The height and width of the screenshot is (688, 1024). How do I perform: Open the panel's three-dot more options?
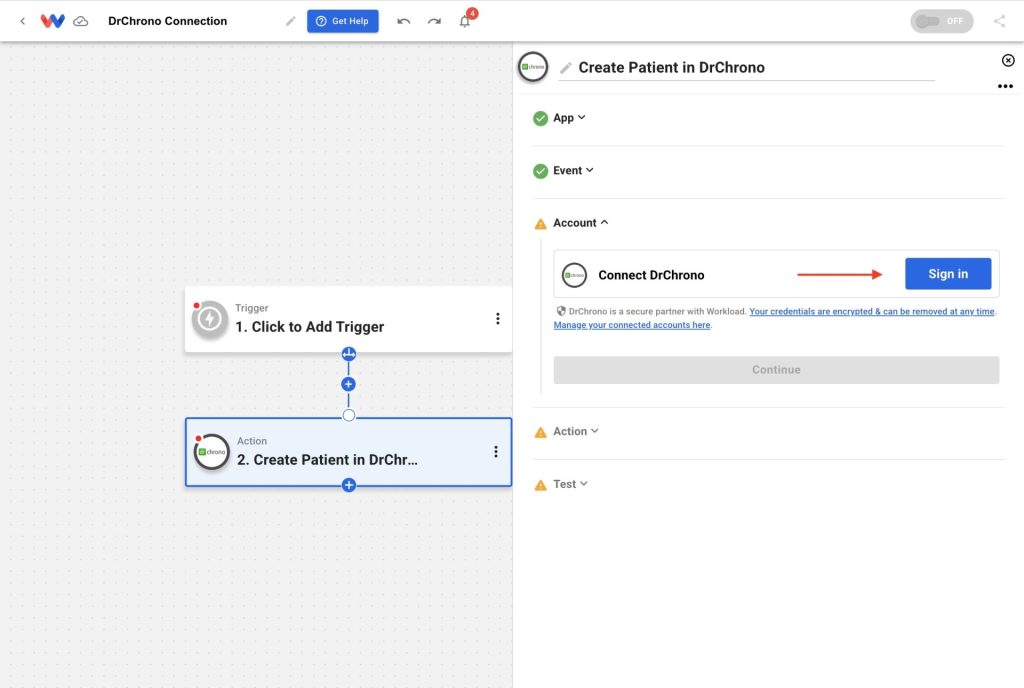(1005, 86)
